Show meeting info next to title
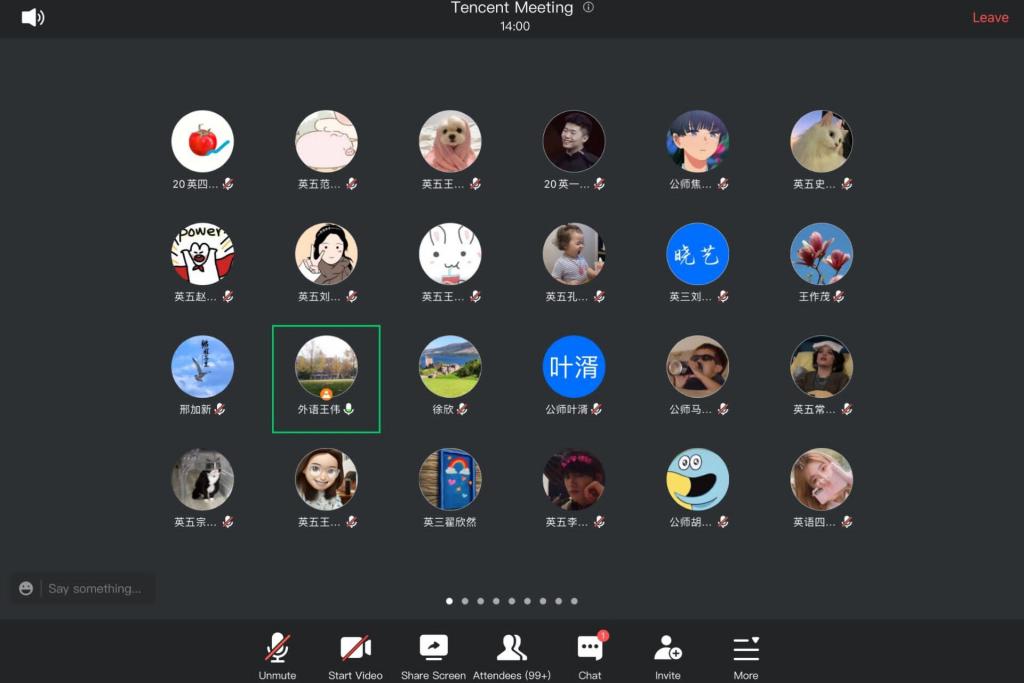1024x683 pixels. [x=588, y=8]
